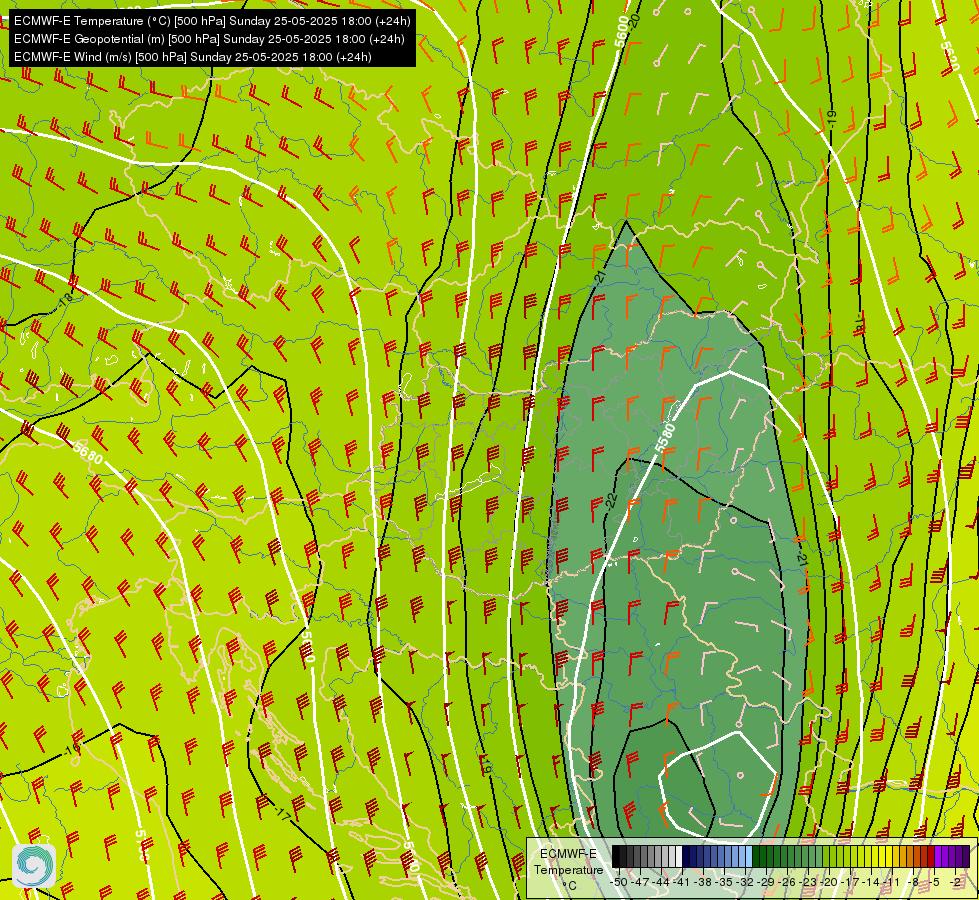Click the -38 value on the legend scale

pyautogui.click(x=704, y=882)
